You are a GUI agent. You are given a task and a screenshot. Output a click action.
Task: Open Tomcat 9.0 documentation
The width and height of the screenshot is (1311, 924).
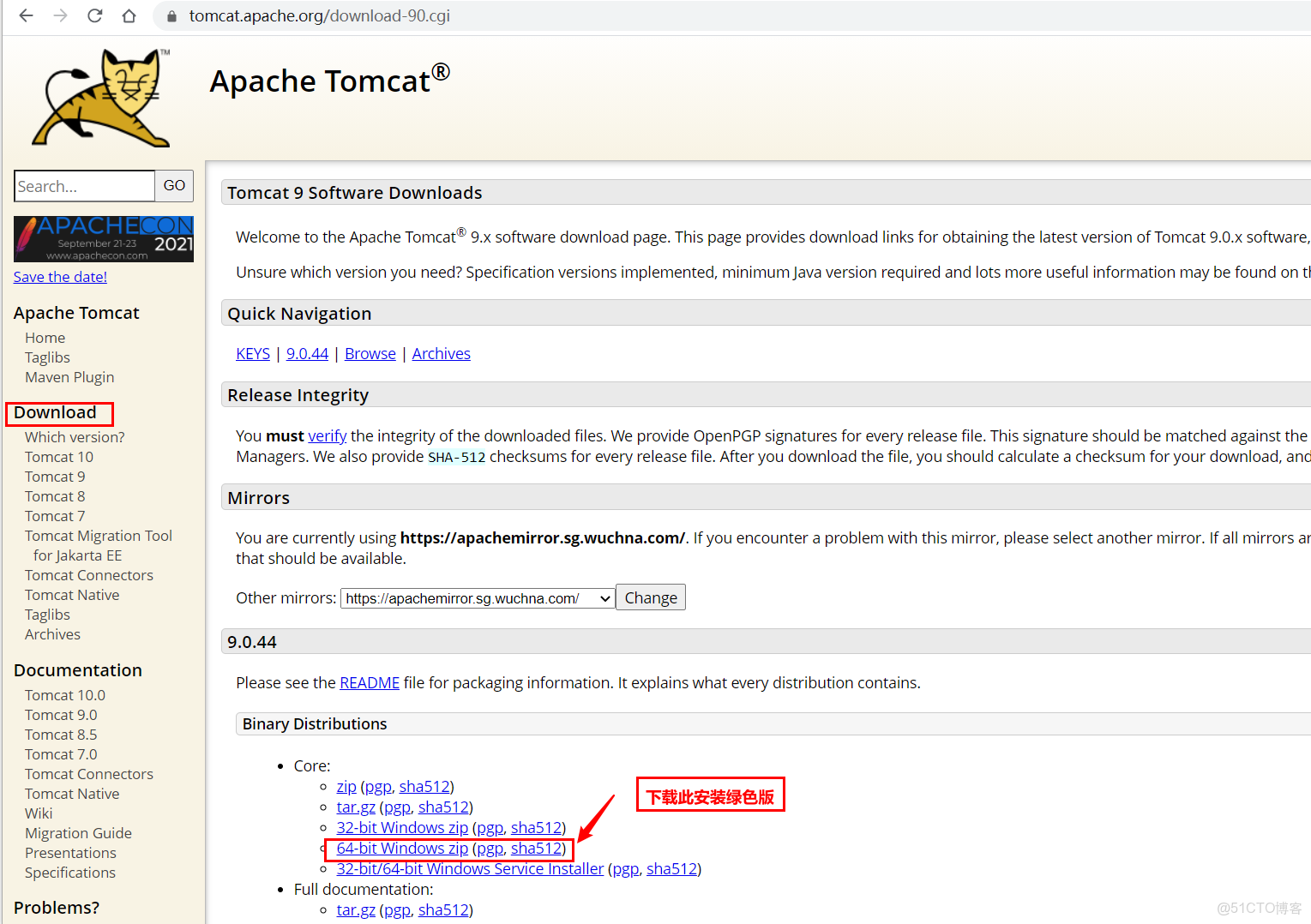tap(61, 715)
